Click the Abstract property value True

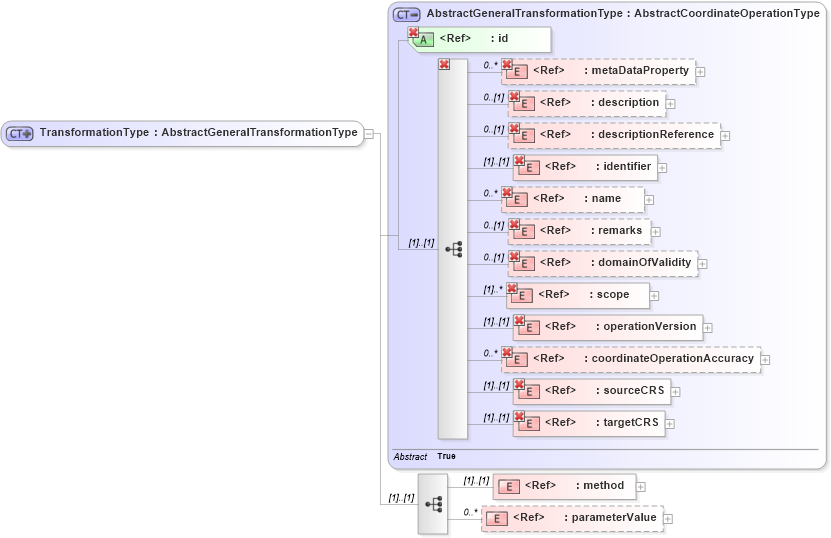point(446,456)
